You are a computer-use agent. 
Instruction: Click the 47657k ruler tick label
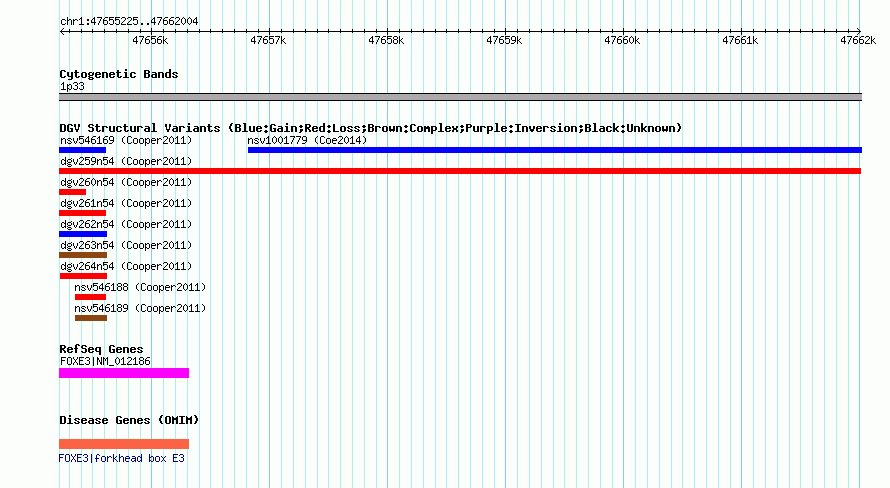click(268, 40)
